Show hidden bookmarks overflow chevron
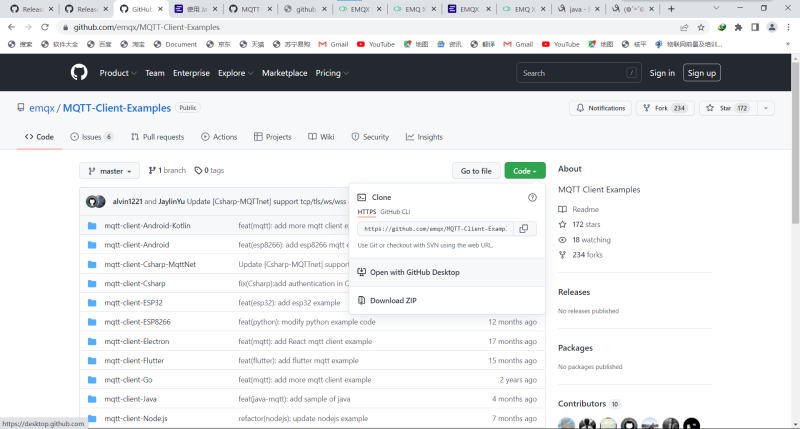800x429 pixels. 788,44
